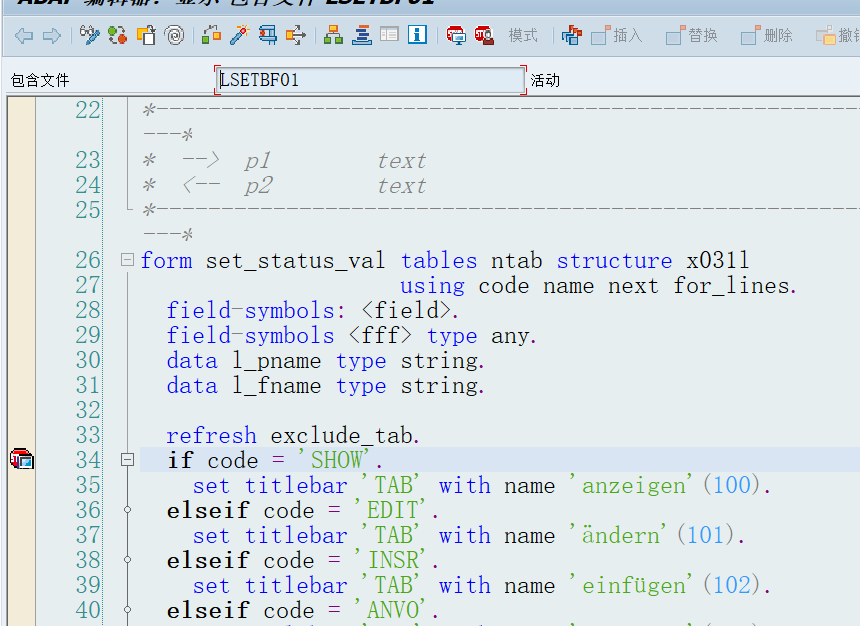Activate the include using the magic wand icon

tap(238, 36)
